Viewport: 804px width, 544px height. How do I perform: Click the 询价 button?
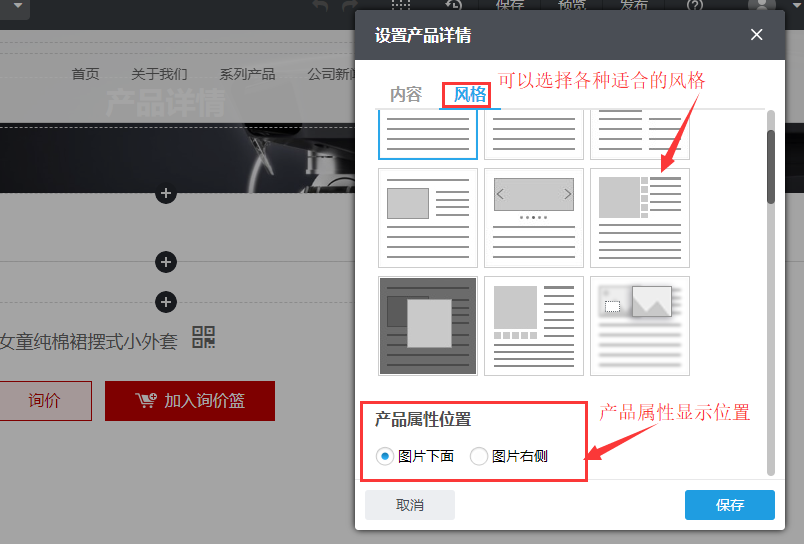(45, 400)
